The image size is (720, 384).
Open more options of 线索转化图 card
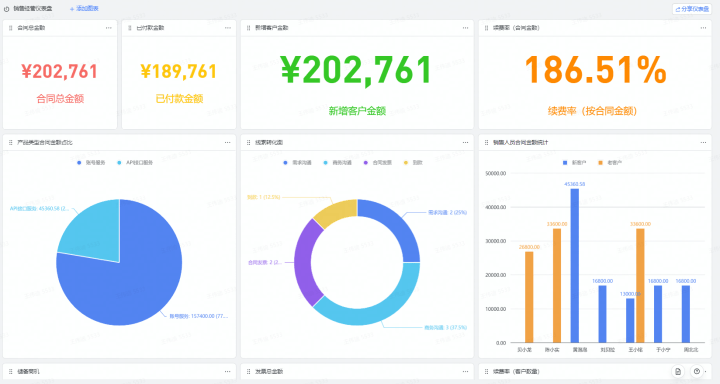[465, 143]
